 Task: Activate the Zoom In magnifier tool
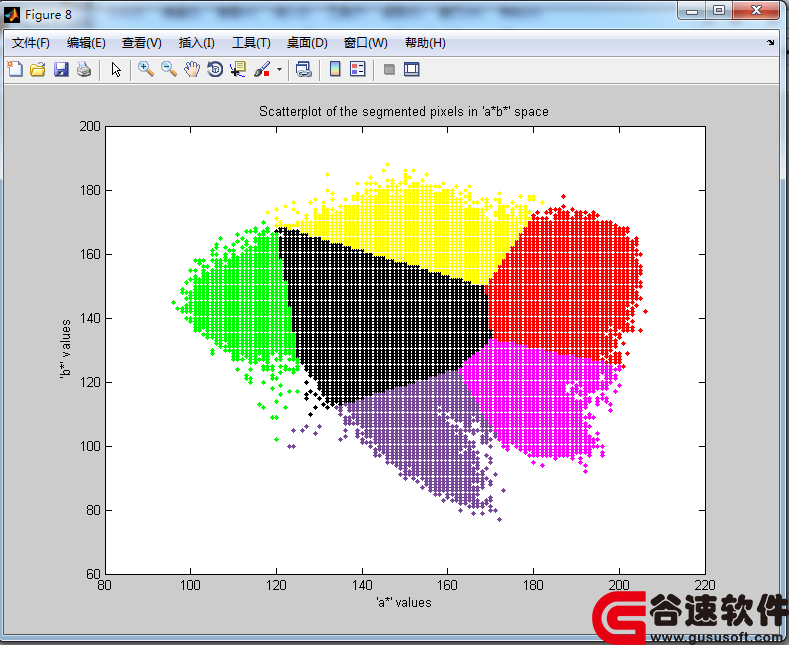[x=146, y=69]
